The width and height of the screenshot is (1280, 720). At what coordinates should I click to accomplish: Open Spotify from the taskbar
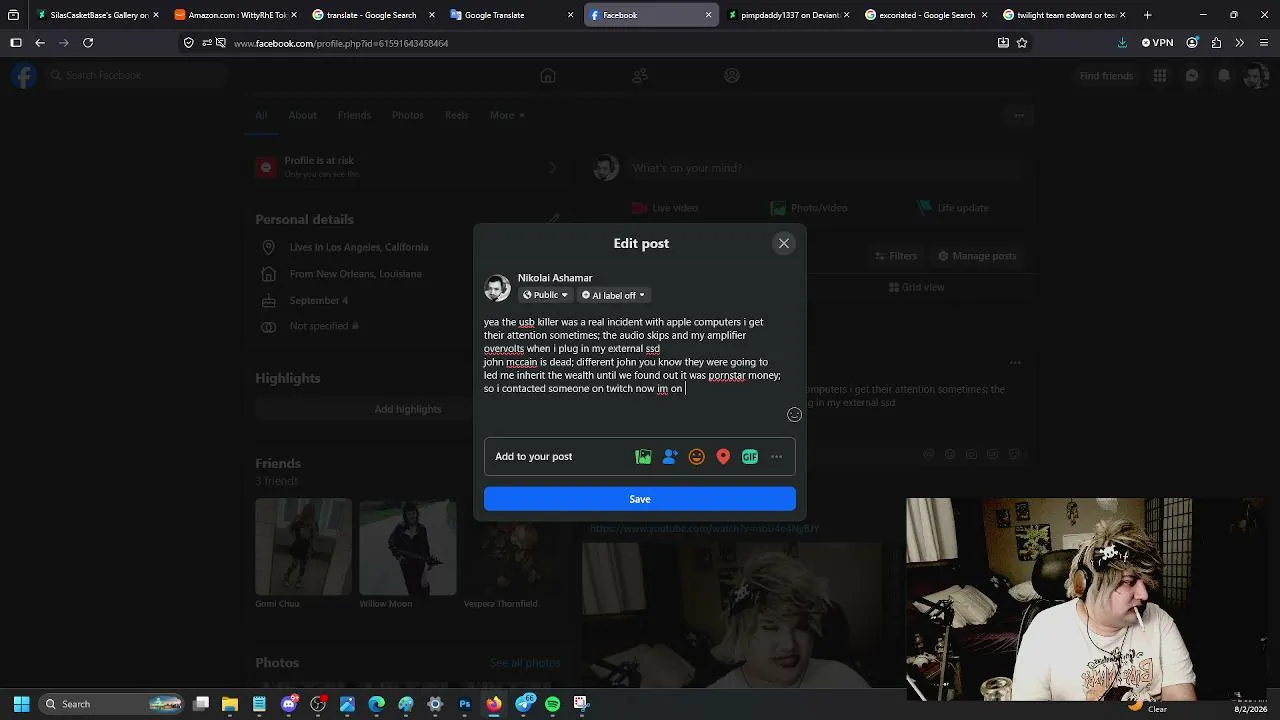click(x=552, y=704)
